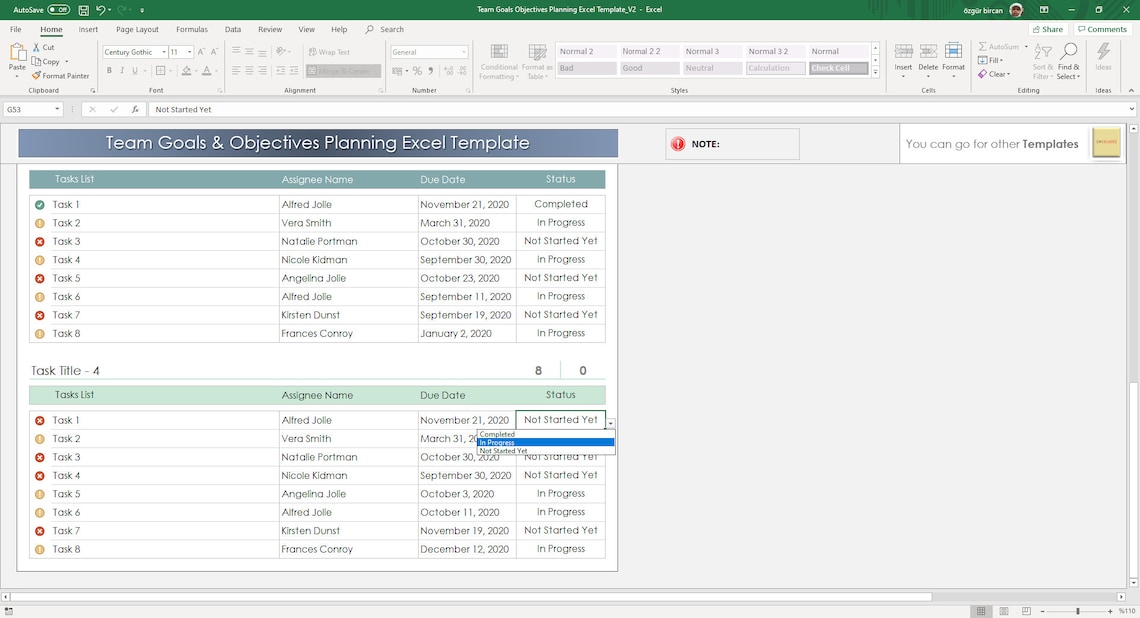This screenshot has height=618, width=1140.
Task: Click the Templates link
Action: point(1050,143)
